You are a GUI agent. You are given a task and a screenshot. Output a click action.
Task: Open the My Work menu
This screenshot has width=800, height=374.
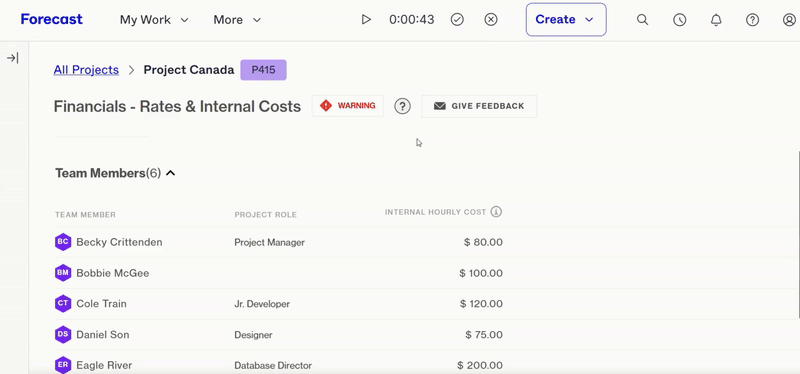tap(154, 20)
